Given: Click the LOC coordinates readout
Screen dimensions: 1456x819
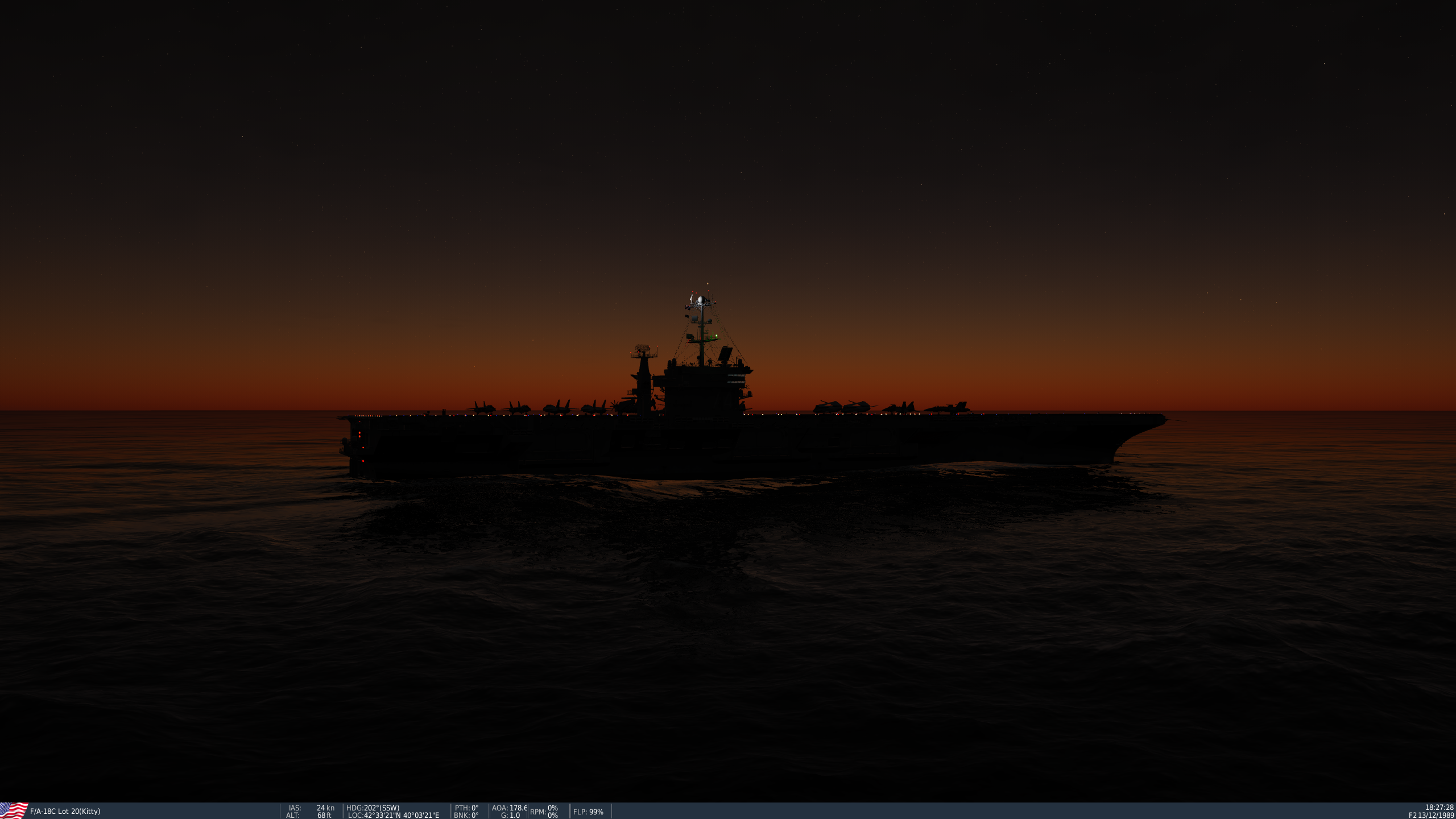Looking at the screenshot, I should [x=394, y=815].
